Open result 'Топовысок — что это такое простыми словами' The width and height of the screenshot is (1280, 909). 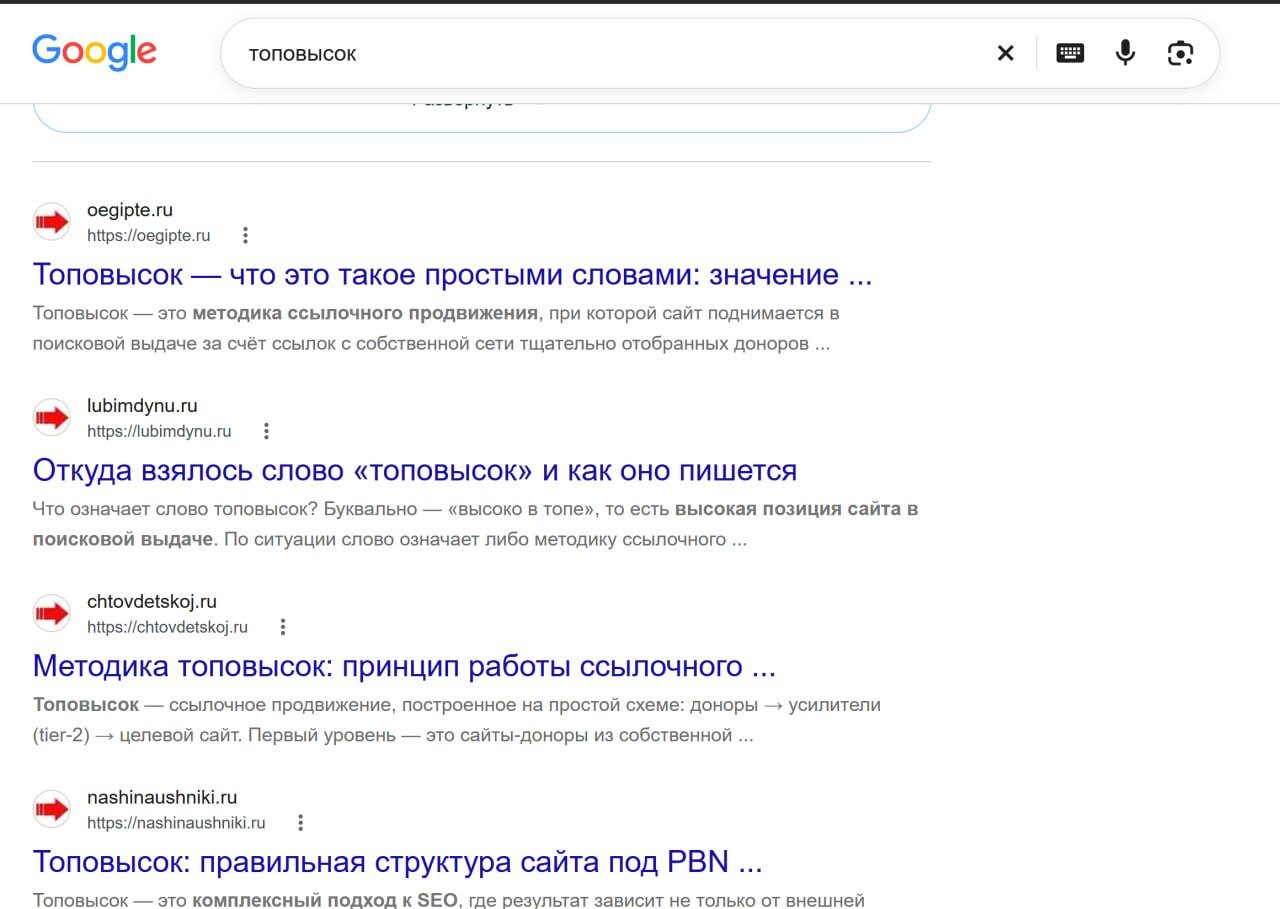[452, 274]
